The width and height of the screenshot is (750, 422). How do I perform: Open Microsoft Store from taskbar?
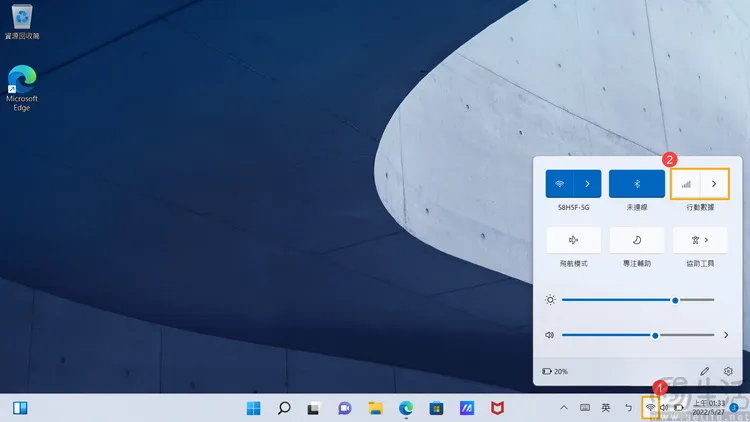(436, 408)
